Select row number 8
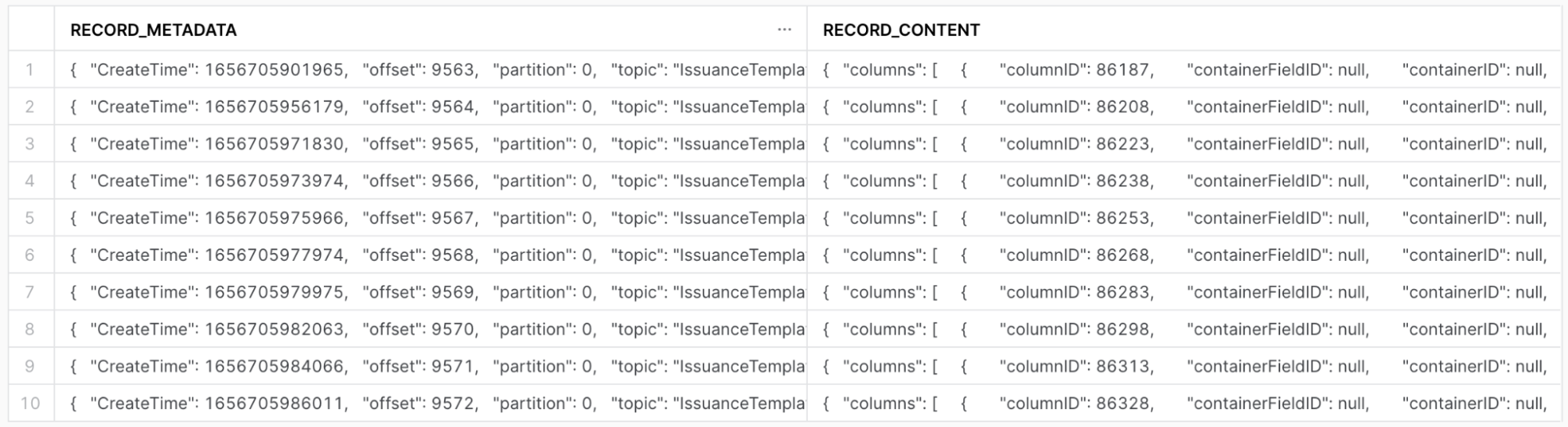Image resolution: width=1568 pixels, height=427 pixels. pos(30,329)
